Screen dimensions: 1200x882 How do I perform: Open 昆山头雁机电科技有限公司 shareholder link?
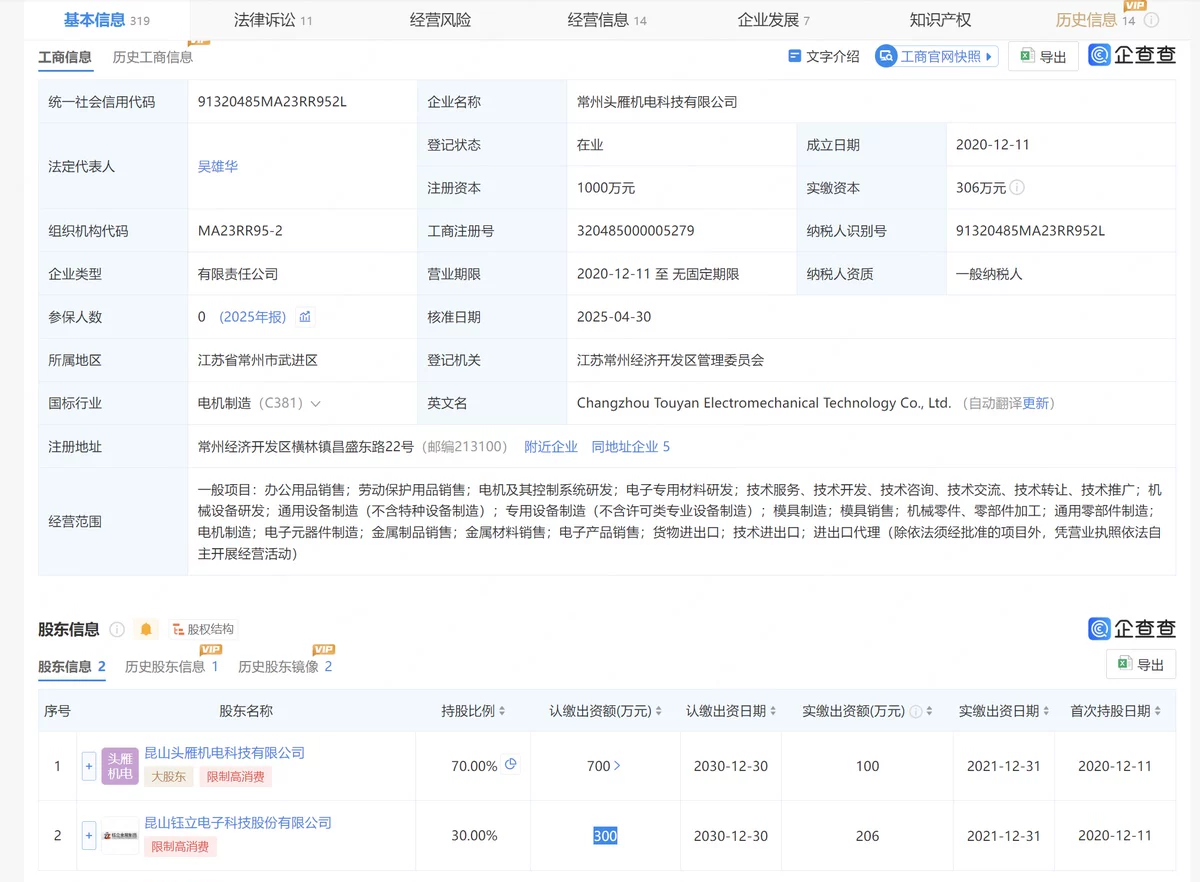click(225, 753)
